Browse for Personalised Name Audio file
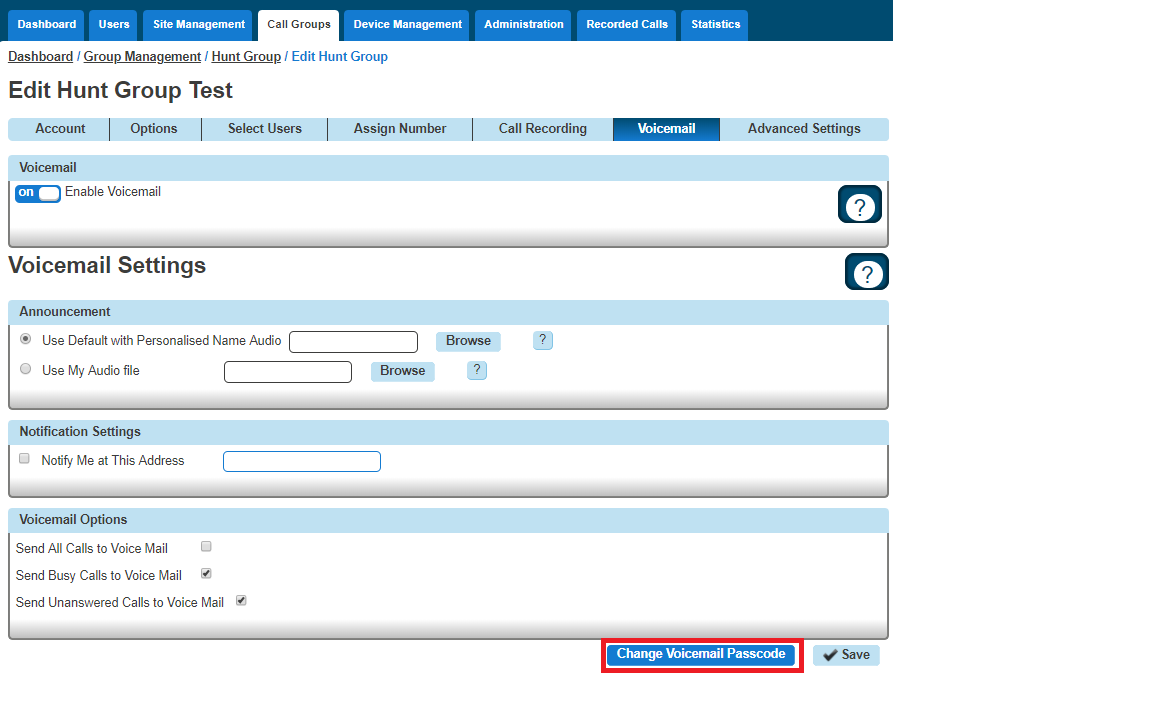The image size is (1152, 707). click(x=468, y=341)
